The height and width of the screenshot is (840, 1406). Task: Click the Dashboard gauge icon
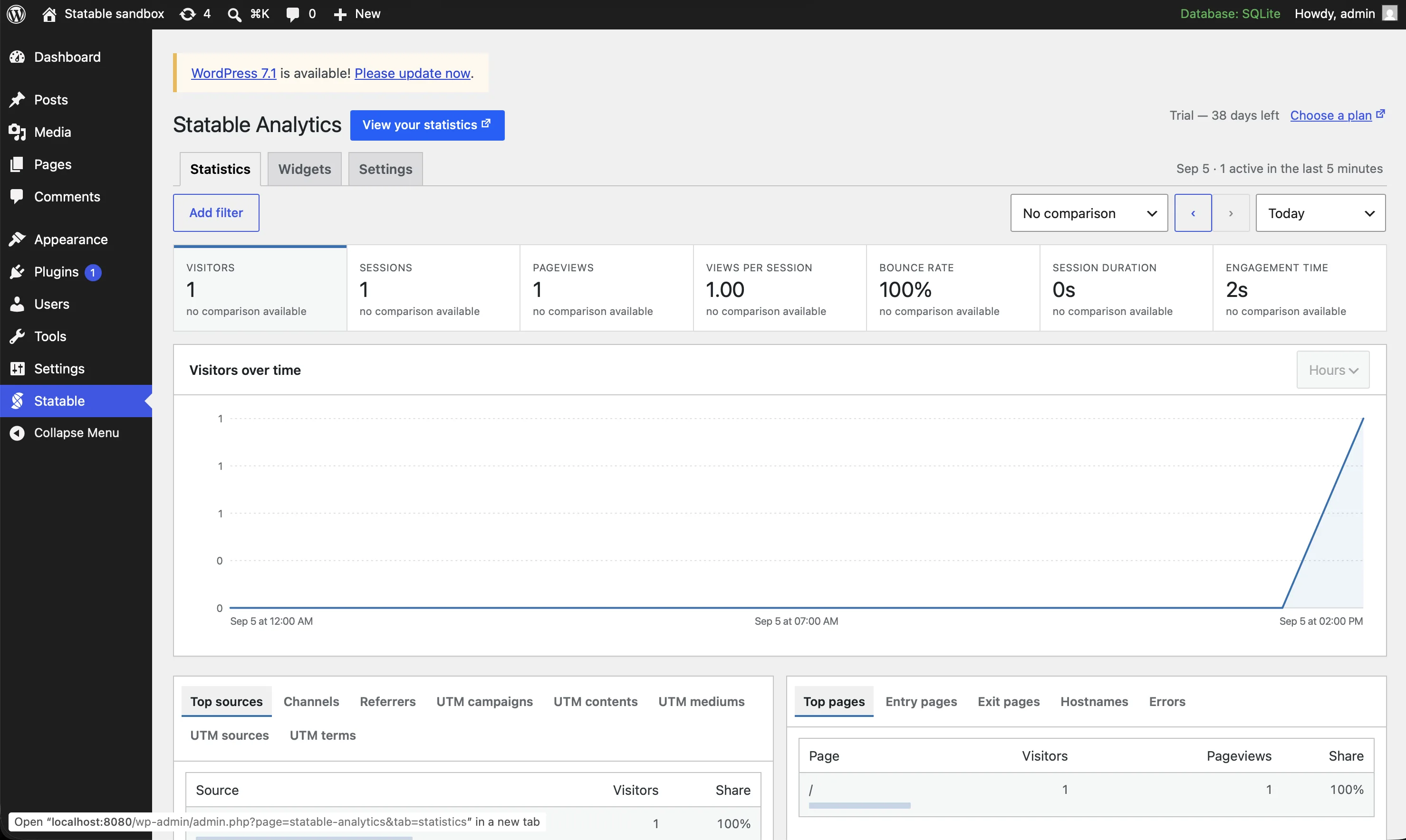point(17,57)
